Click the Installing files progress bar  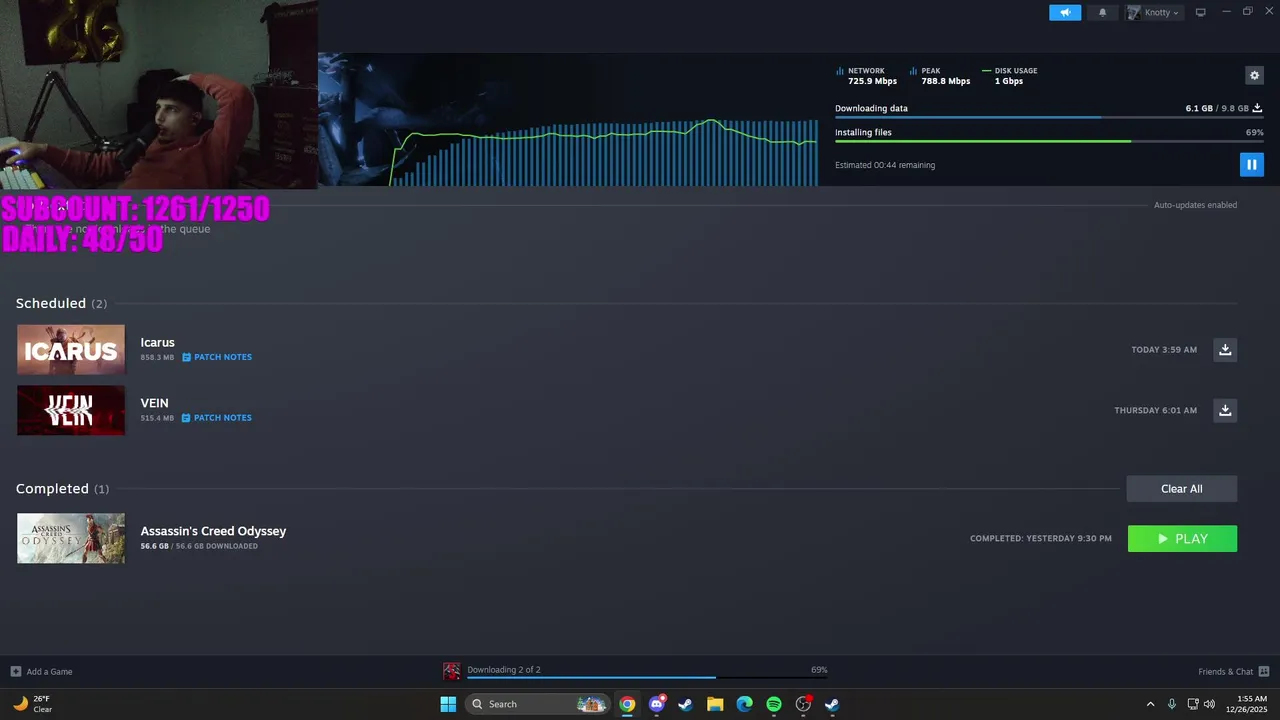click(x=1048, y=141)
